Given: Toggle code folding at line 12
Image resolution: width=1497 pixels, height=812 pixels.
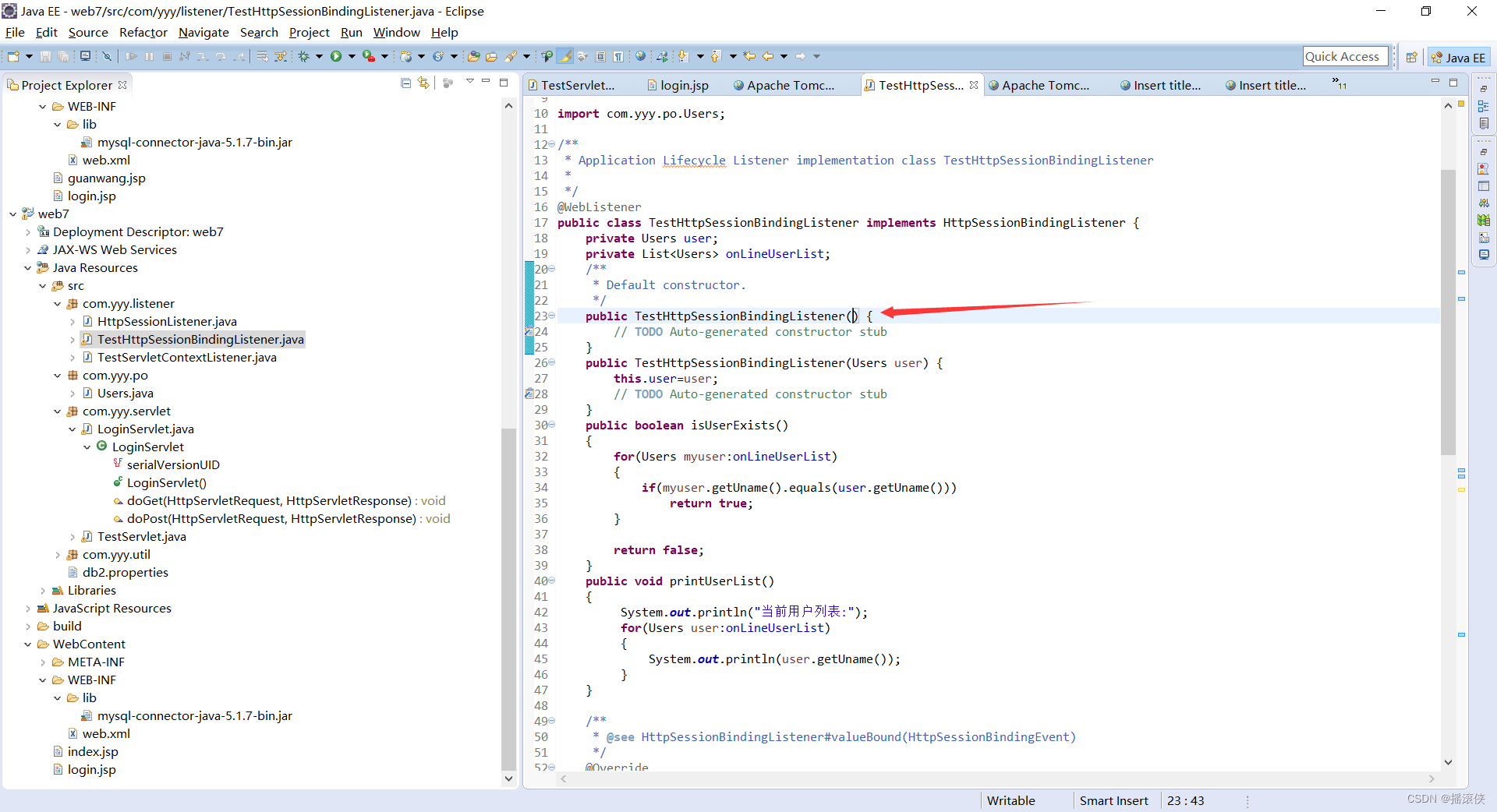Looking at the screenshot, I should (x=551, y=144).
